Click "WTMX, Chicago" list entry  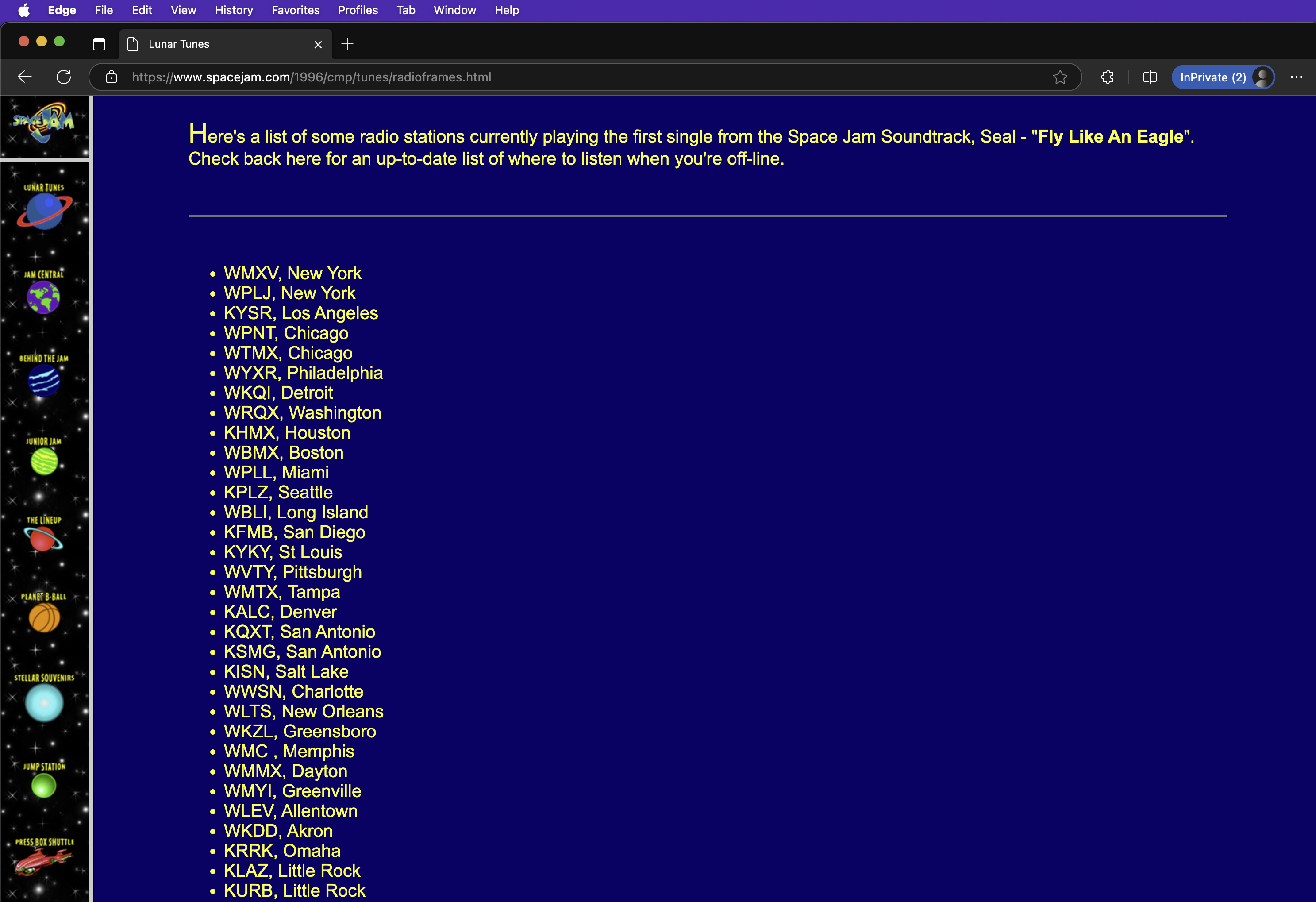pyautogui.click(x=288, y=353)
